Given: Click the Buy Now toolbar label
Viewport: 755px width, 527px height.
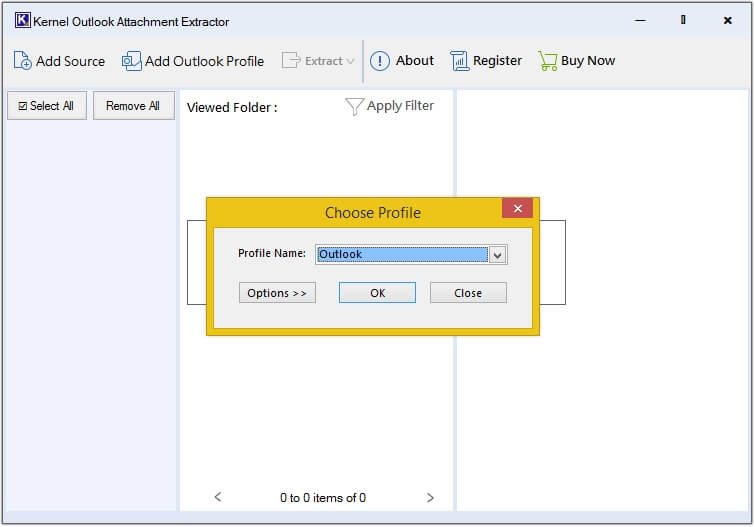Looking at the screenshot, I should 588,61.
